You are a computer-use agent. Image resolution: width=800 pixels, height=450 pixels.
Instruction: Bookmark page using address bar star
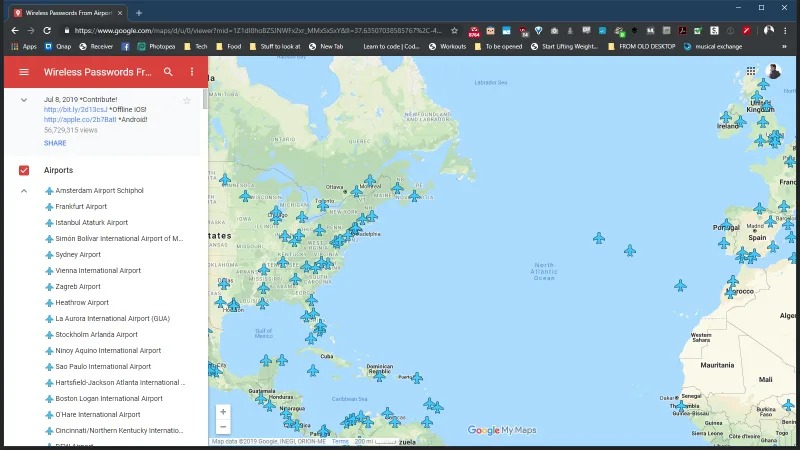pos(455,31)
